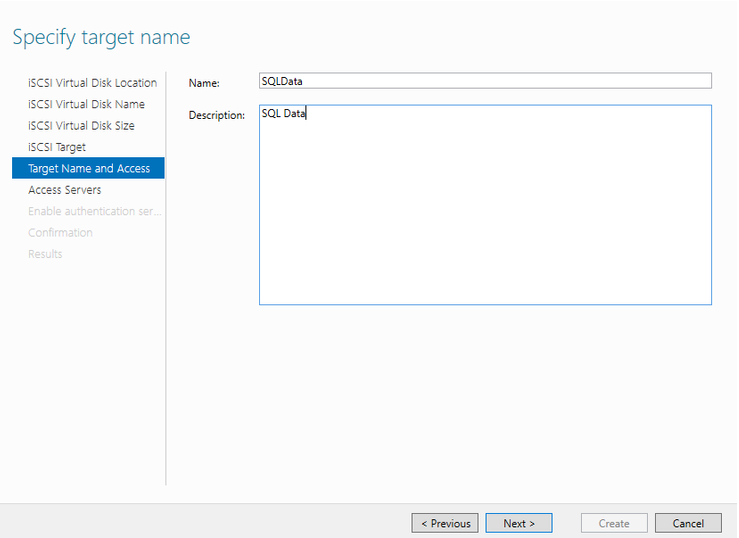This screenshot has width=739, height=538.
Task: Switch to the Access Servers step
Action: pos(64,190)
